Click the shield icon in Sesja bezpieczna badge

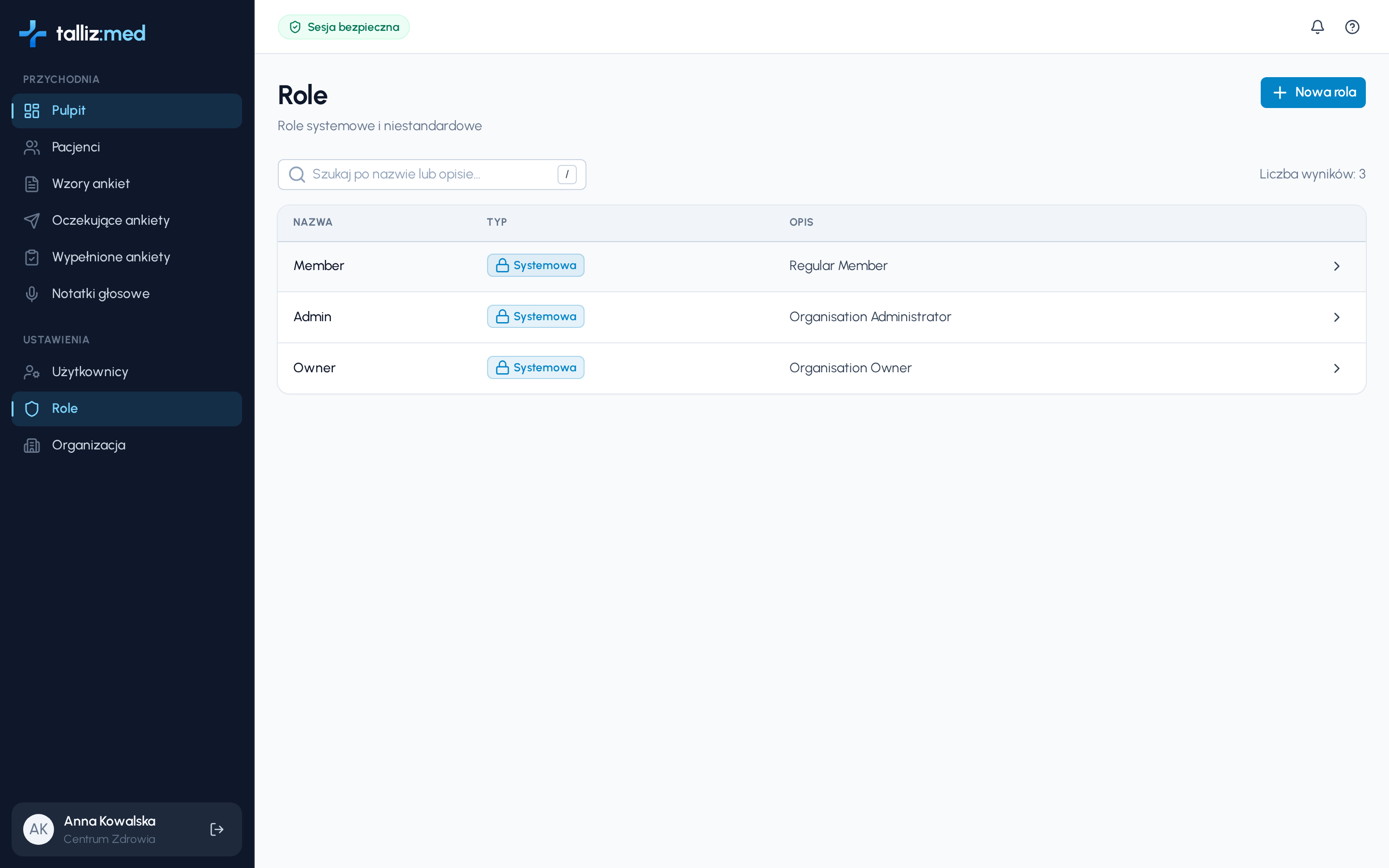click(295, 27)
